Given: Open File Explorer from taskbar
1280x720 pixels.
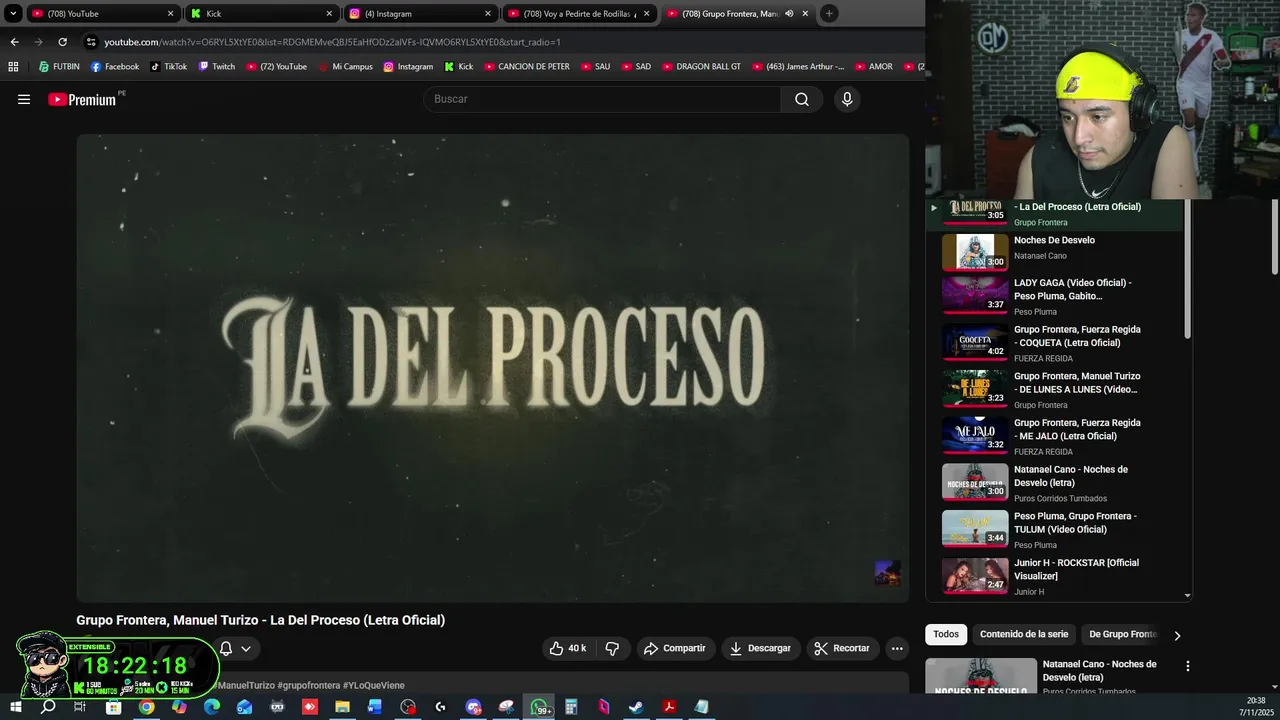Looking at the screenshot, I should (x=342, y=707).
